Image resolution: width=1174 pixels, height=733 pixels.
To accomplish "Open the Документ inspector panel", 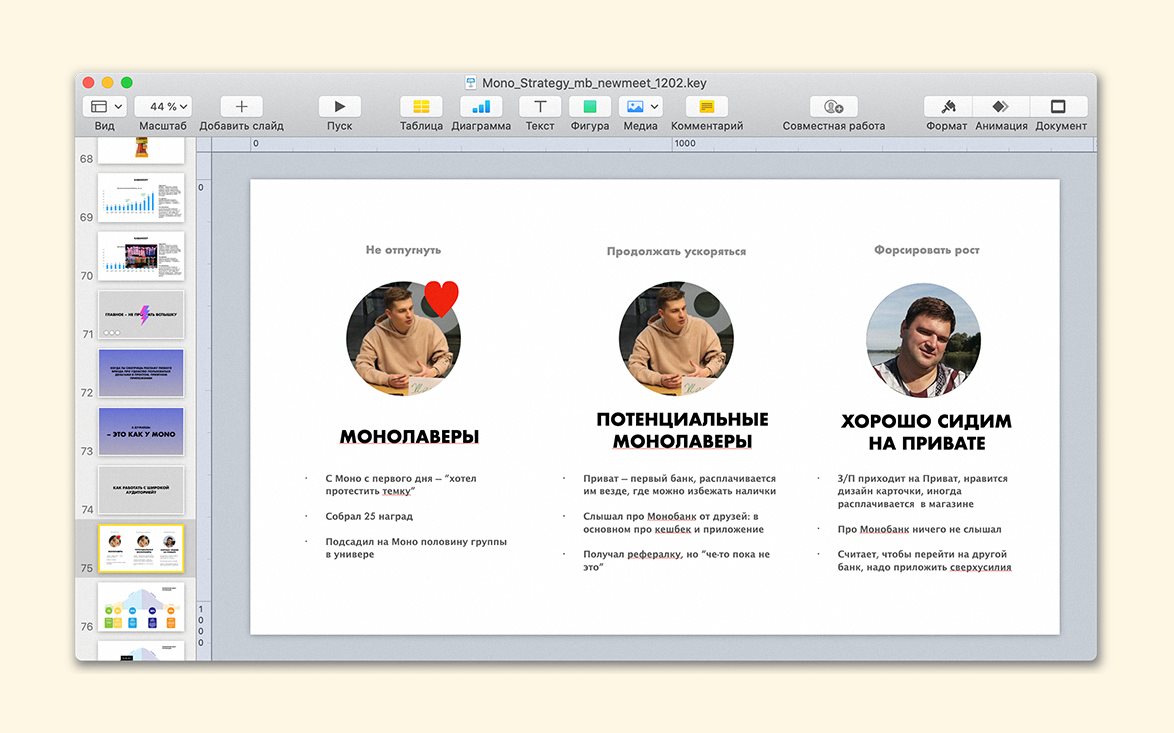I will pyautogui.click(x=1058, y=106).
